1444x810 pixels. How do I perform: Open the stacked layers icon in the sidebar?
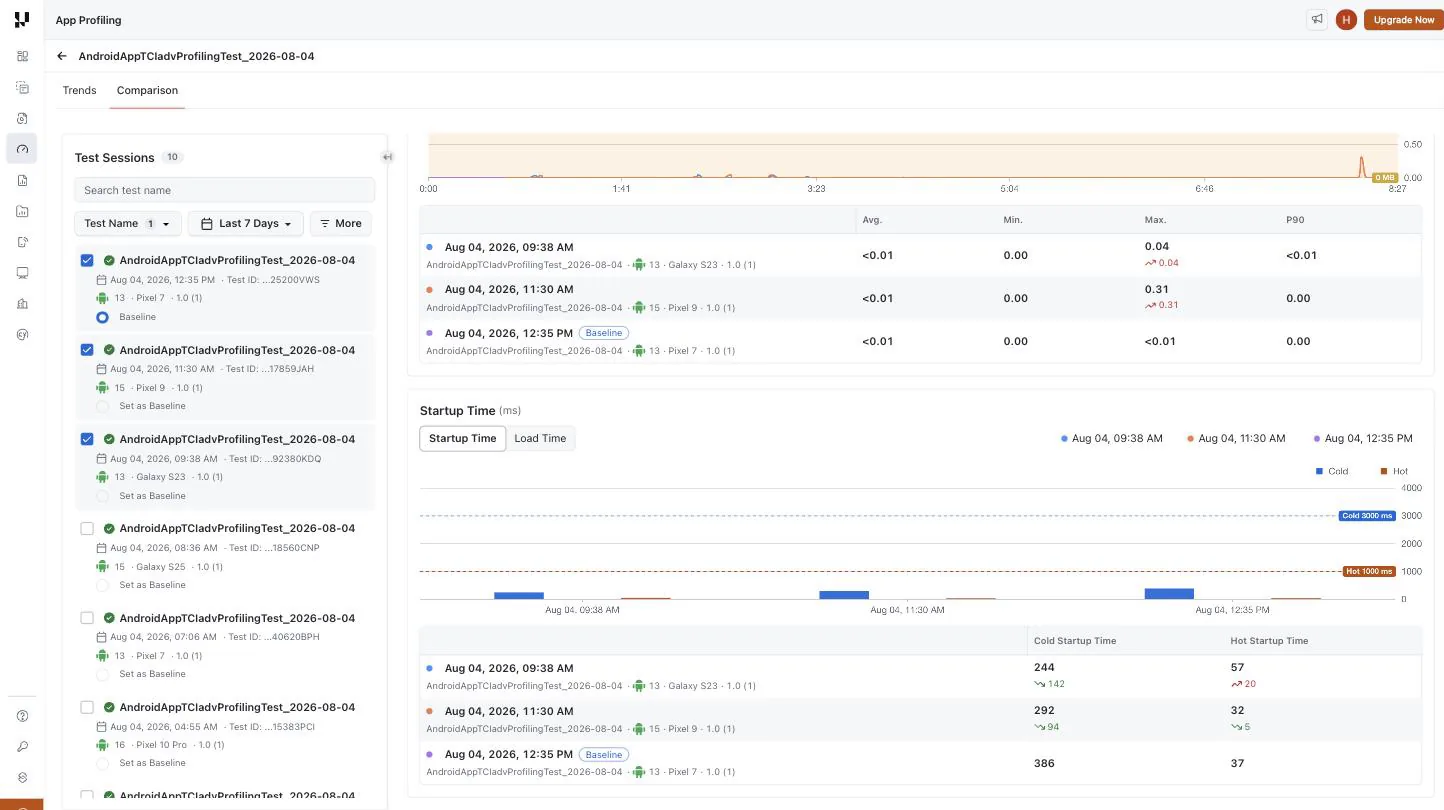[x=22, y=778]
